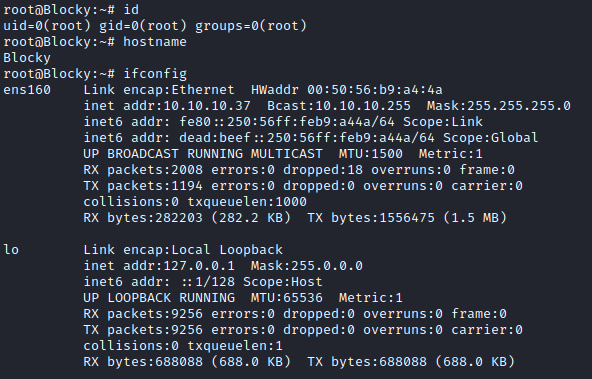Viewport: 592px width, 379px height.
Task: Click the uid=0(root) output text
Action: point(47,26)
